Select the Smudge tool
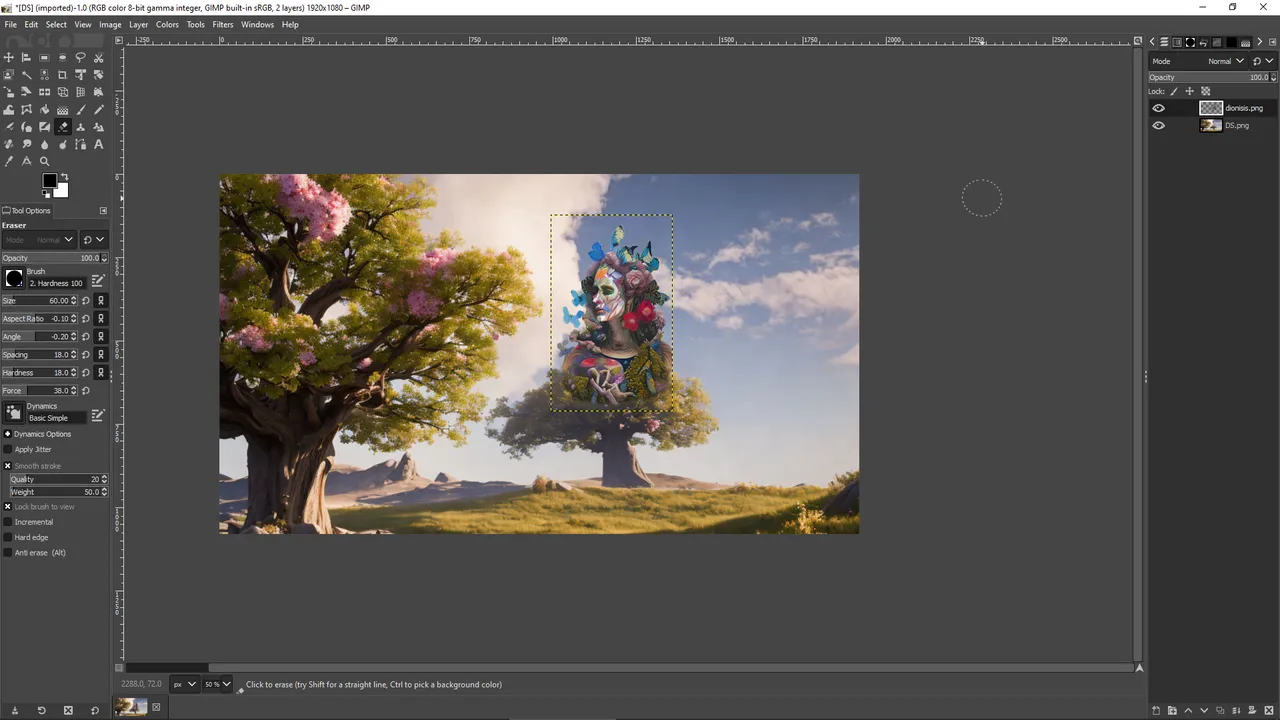 click(x=26, y=144)
